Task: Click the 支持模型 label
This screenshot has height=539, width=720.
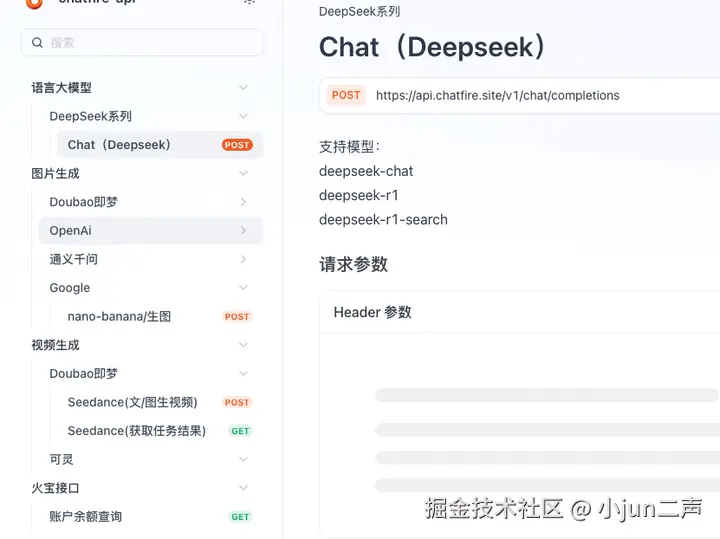Action: coord(349,147)
